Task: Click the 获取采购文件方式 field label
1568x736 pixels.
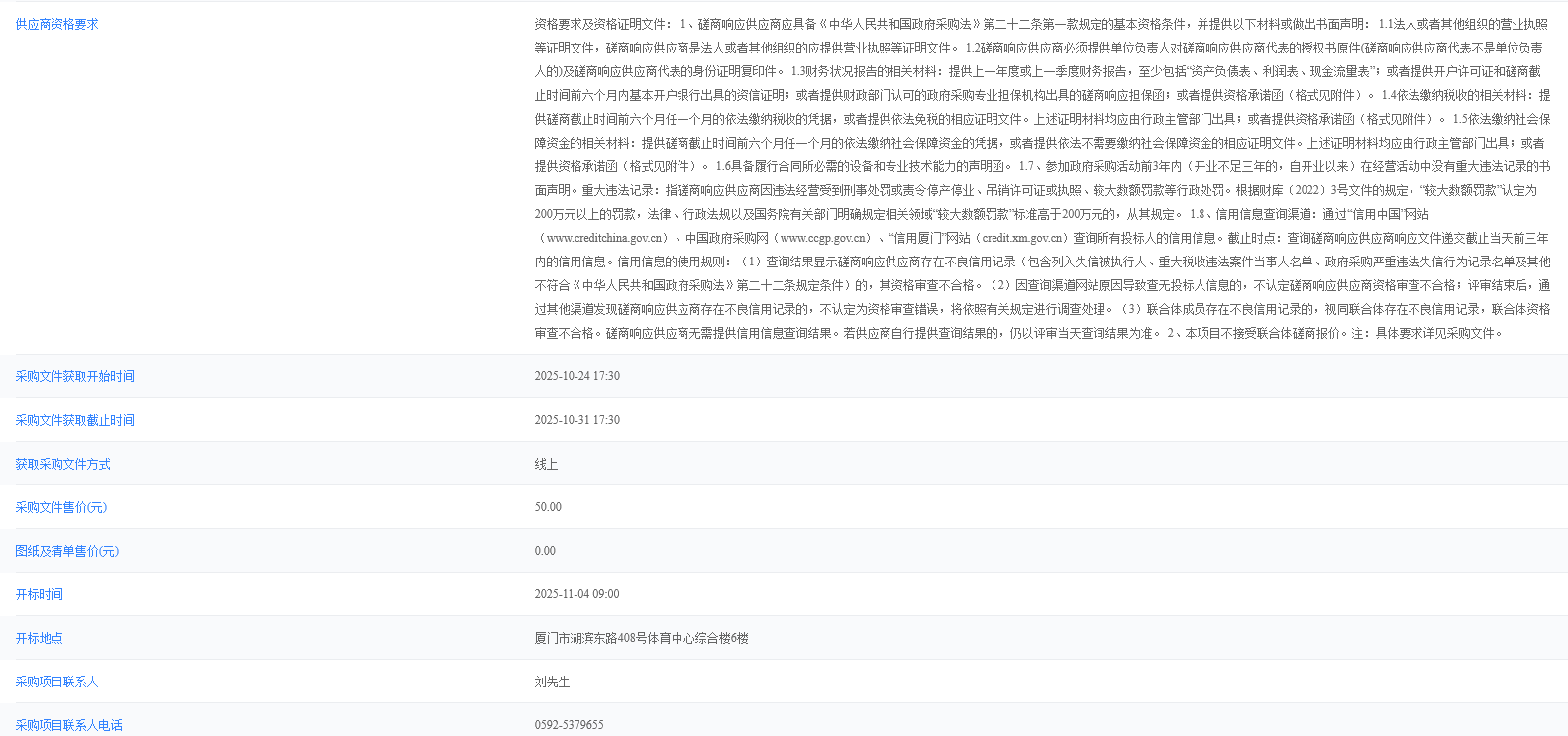Action: (x=62, y=464)
